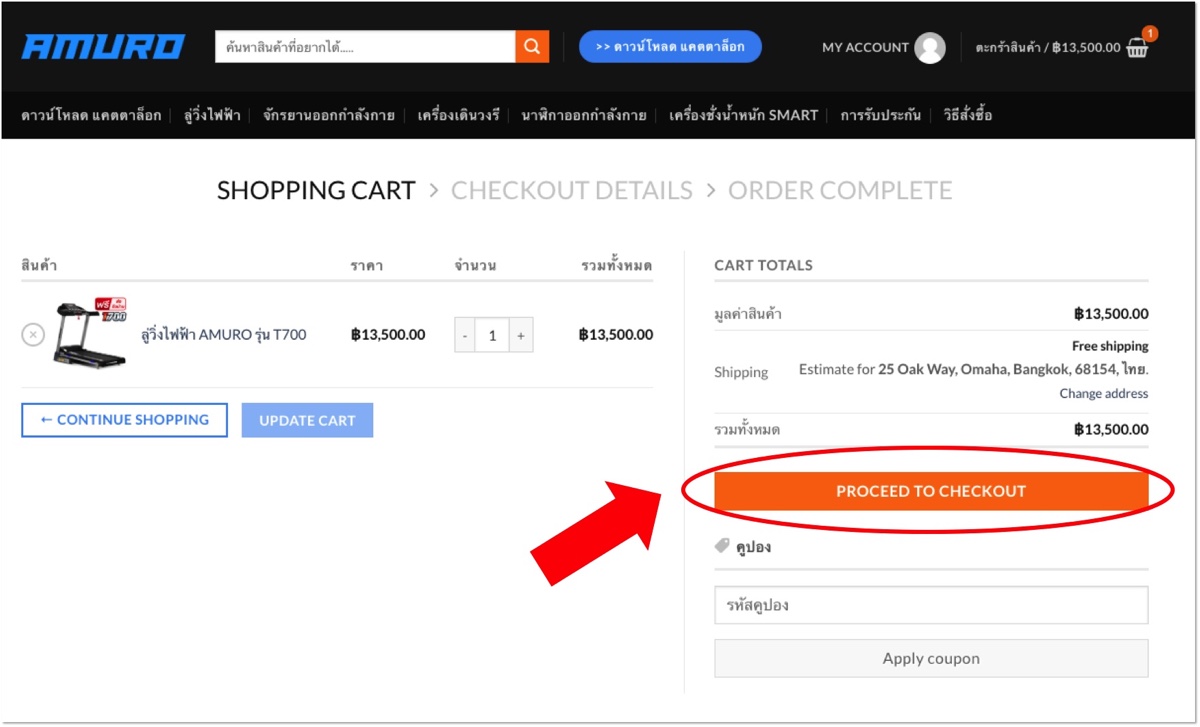Viewport: 1200px width, 727px height.
Task: Click the Free shipping text
Action: coord(1110,346)
